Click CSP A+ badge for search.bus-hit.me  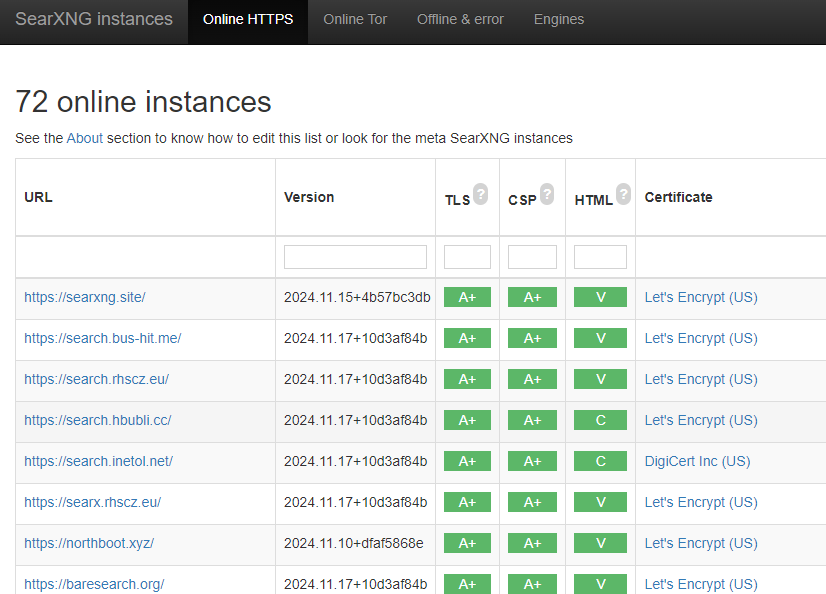pos(532,338)
